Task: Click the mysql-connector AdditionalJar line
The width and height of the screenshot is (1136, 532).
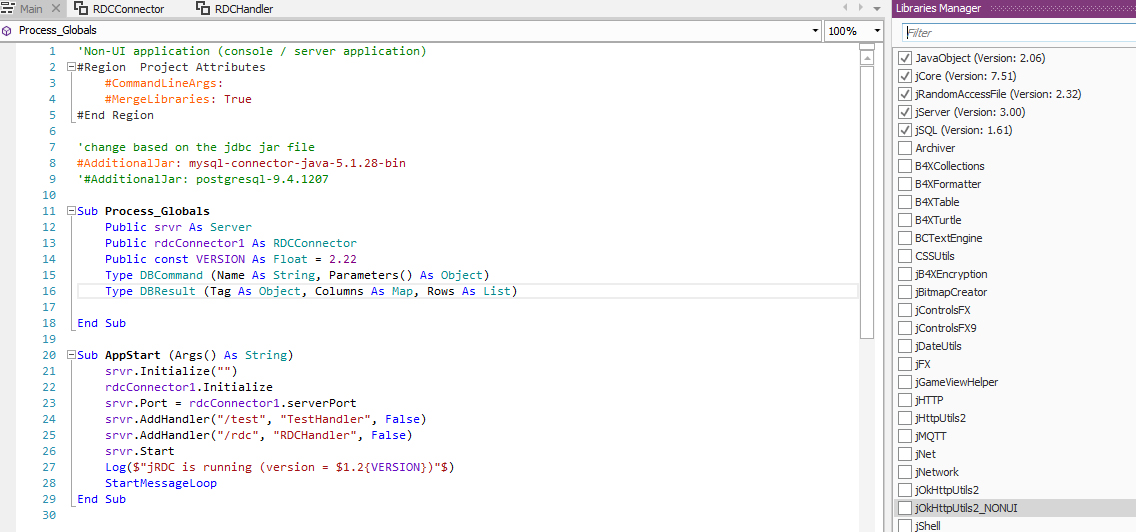Action: [x=241, y=163]
